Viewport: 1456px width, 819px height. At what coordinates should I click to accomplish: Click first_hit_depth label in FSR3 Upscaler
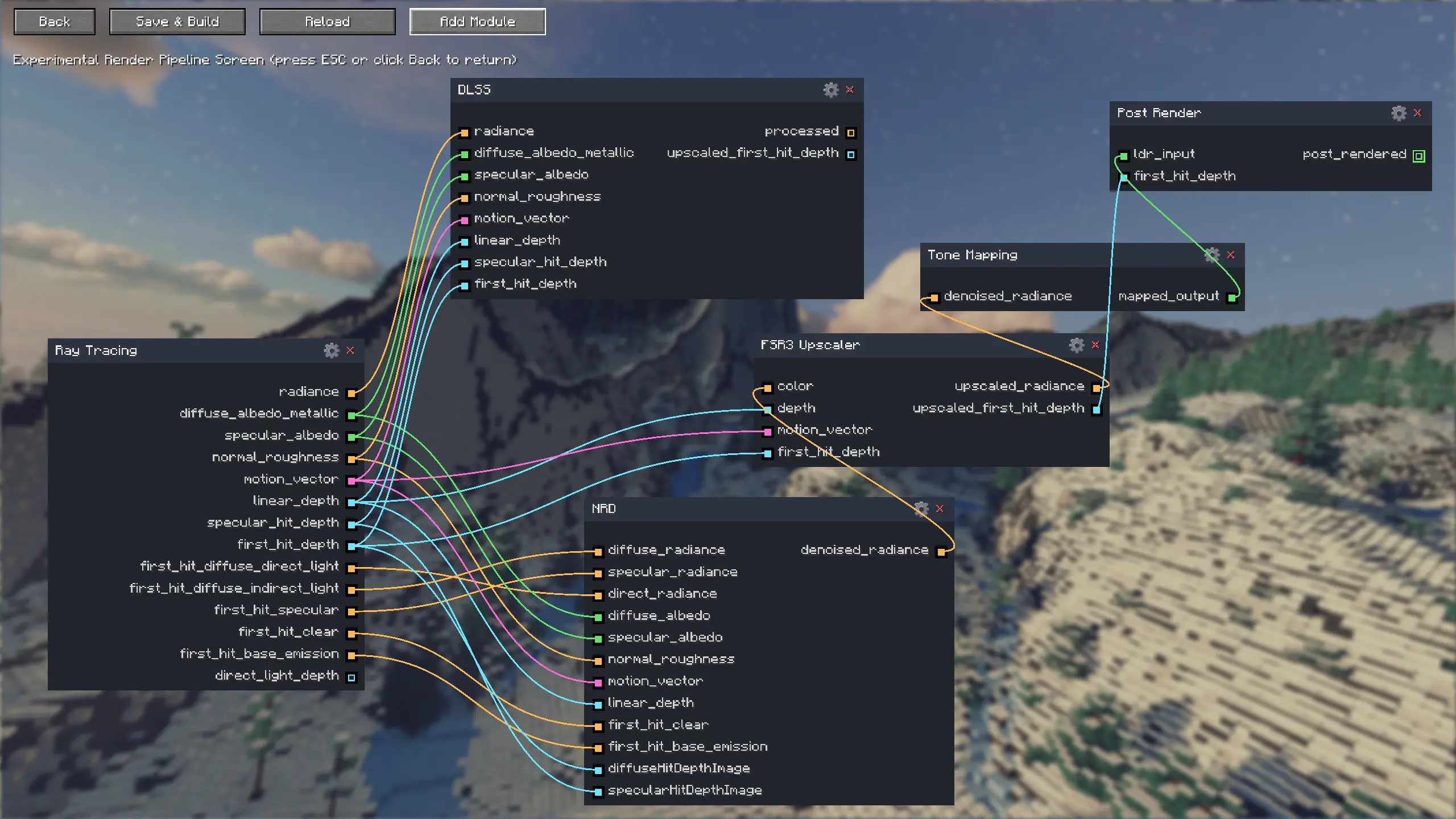click(829, 452)
